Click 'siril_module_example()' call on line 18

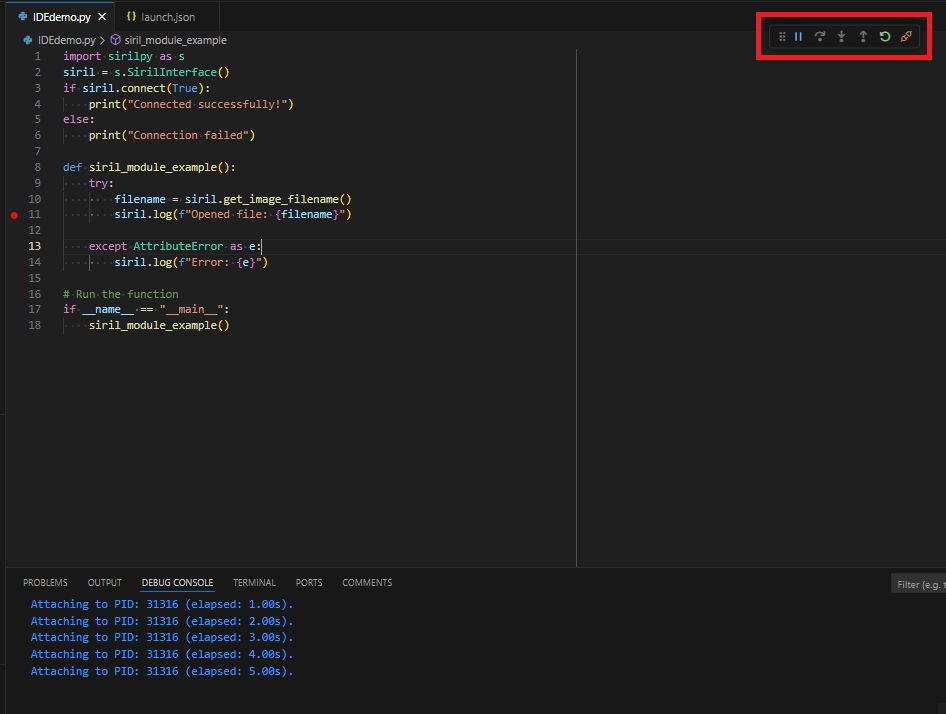coord(159,325)
